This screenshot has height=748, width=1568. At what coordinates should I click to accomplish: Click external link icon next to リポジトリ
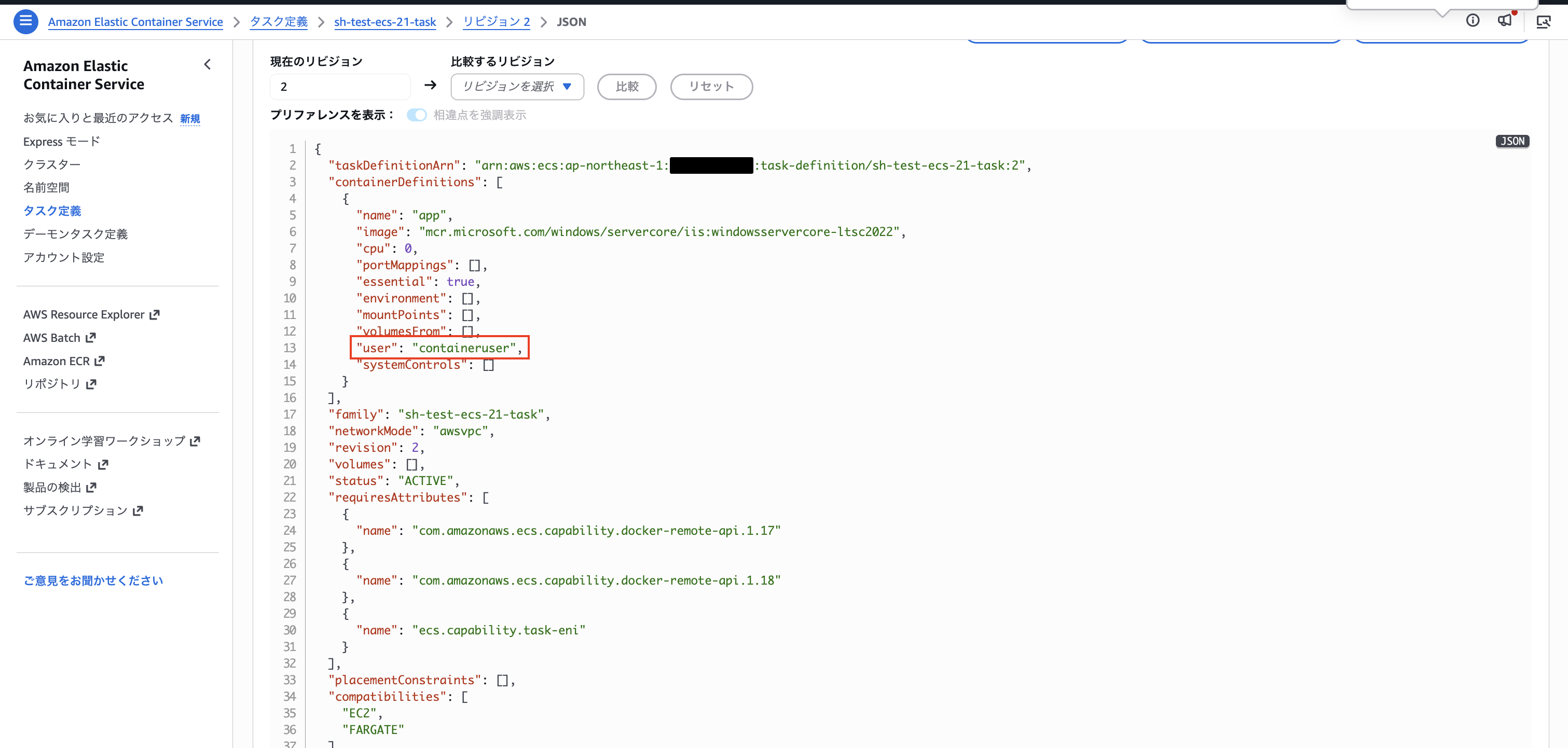pyautogui.click(x=91, y=384)
